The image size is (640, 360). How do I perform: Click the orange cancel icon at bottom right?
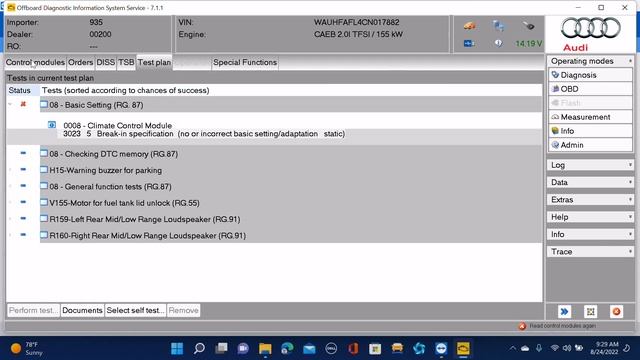click(x=616, y=312)
